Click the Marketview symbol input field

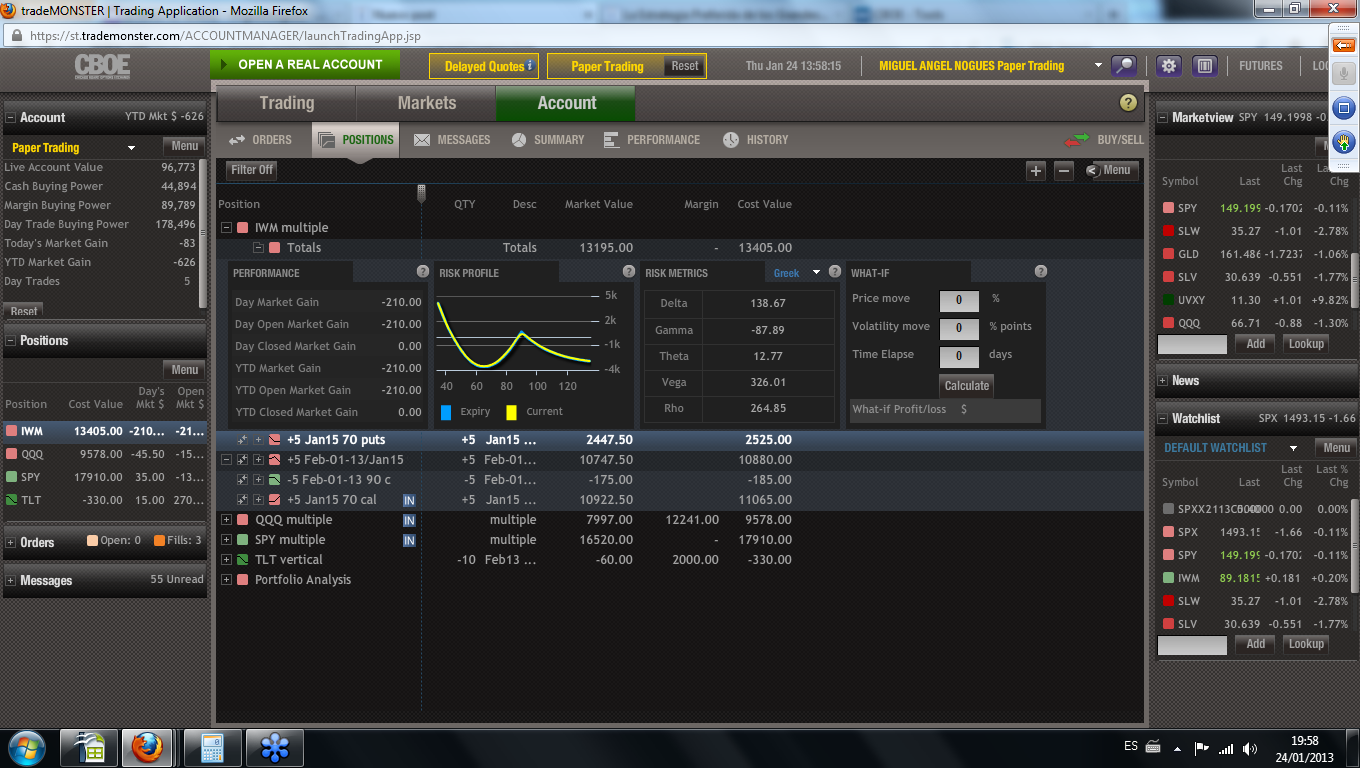tap(1192, 345)
